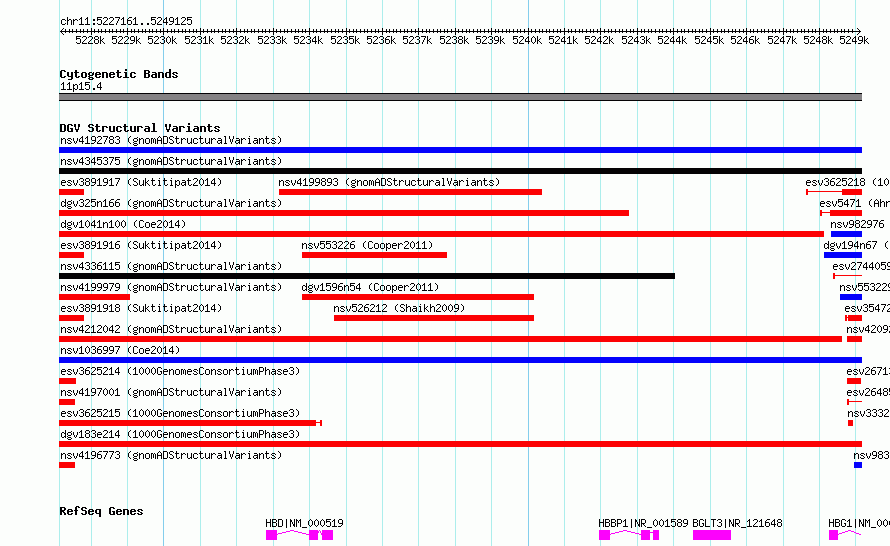Open the dgv325n166 variant label
Screen dimensions: 890x546
[171, 203]
